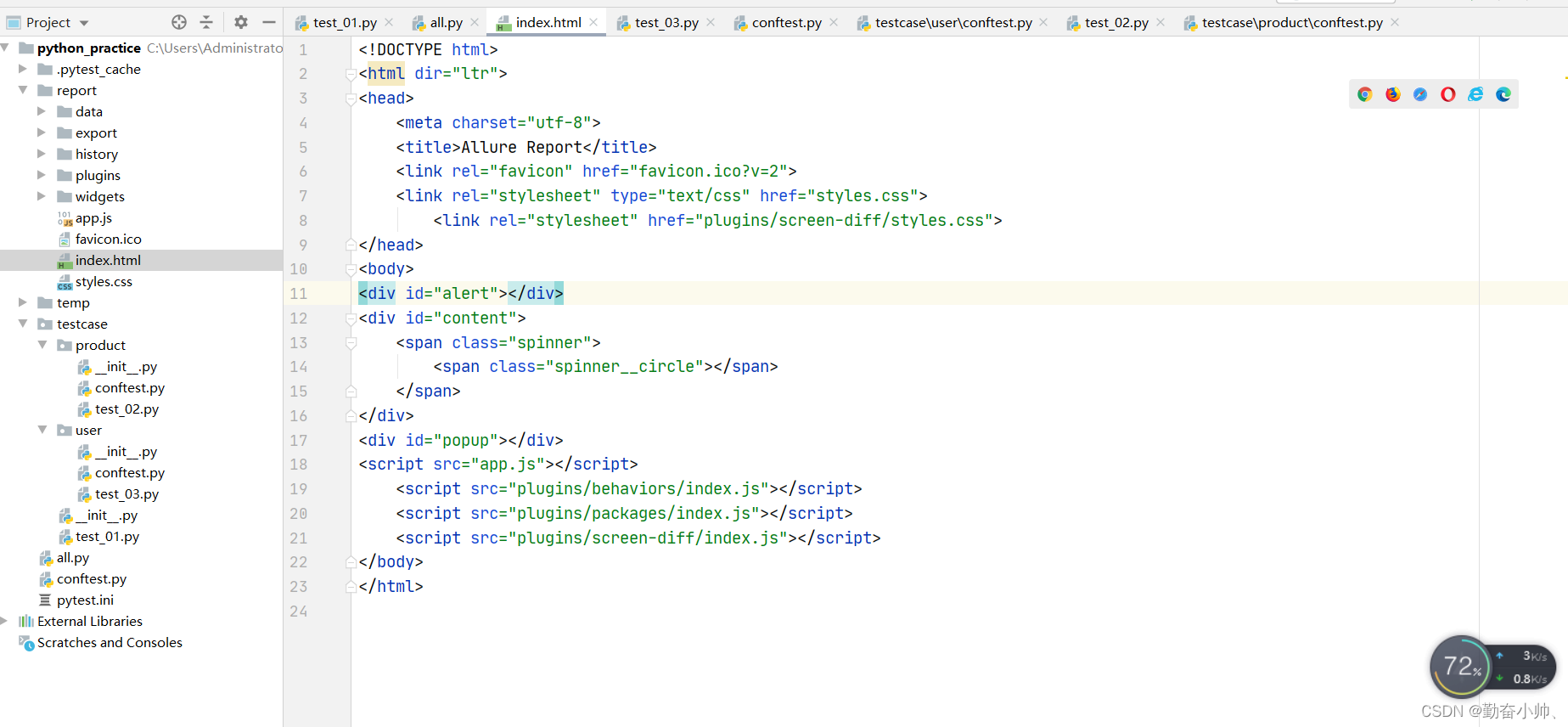Expand the data folder
The height and width of the screenshot is (727, 1568).
(x=42, y=111)
